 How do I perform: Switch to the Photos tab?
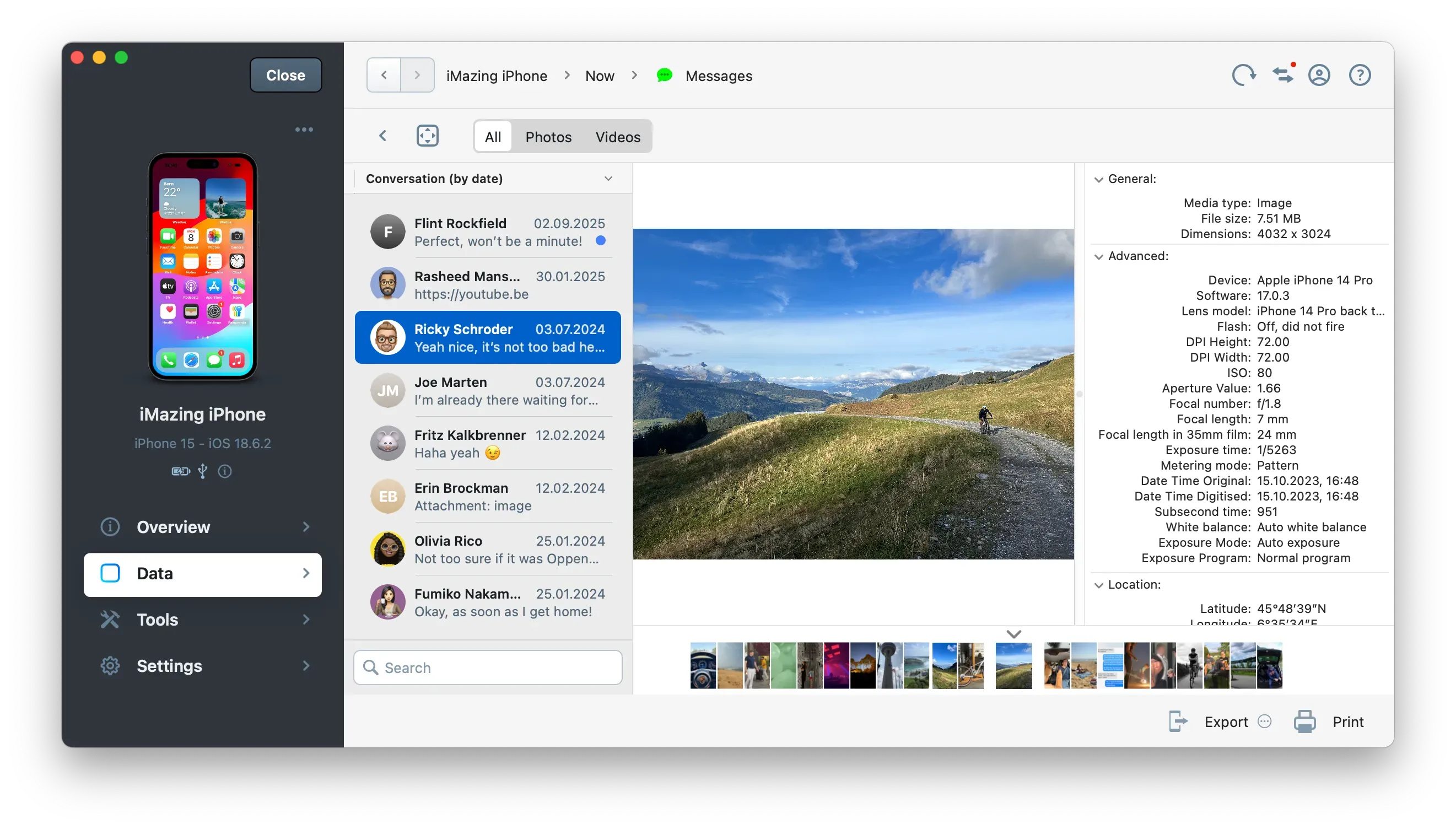click(548, 136)
